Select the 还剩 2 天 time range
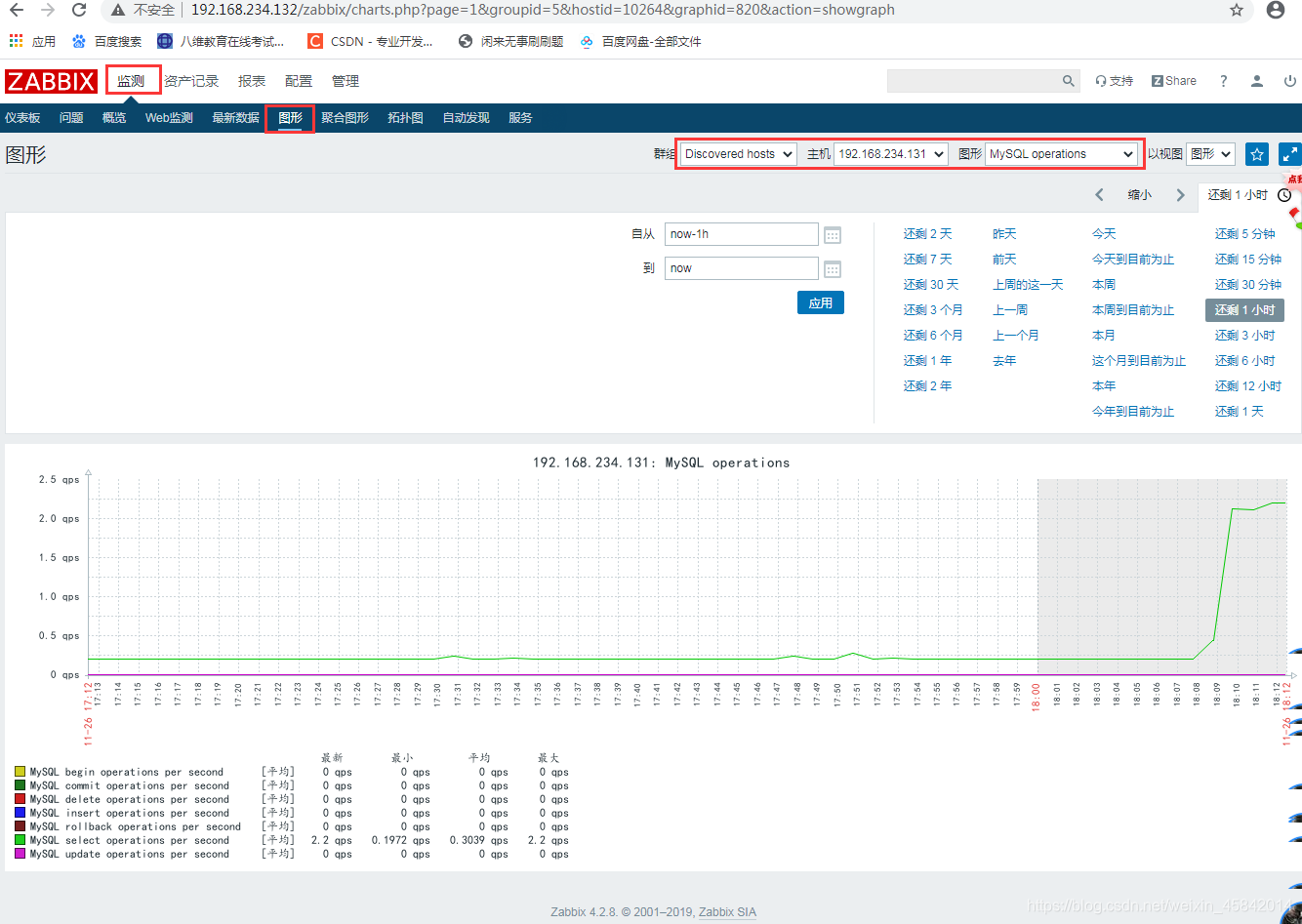Viewport: 1302px width, 924px height. pyautogui.click(x=927, y=234)
